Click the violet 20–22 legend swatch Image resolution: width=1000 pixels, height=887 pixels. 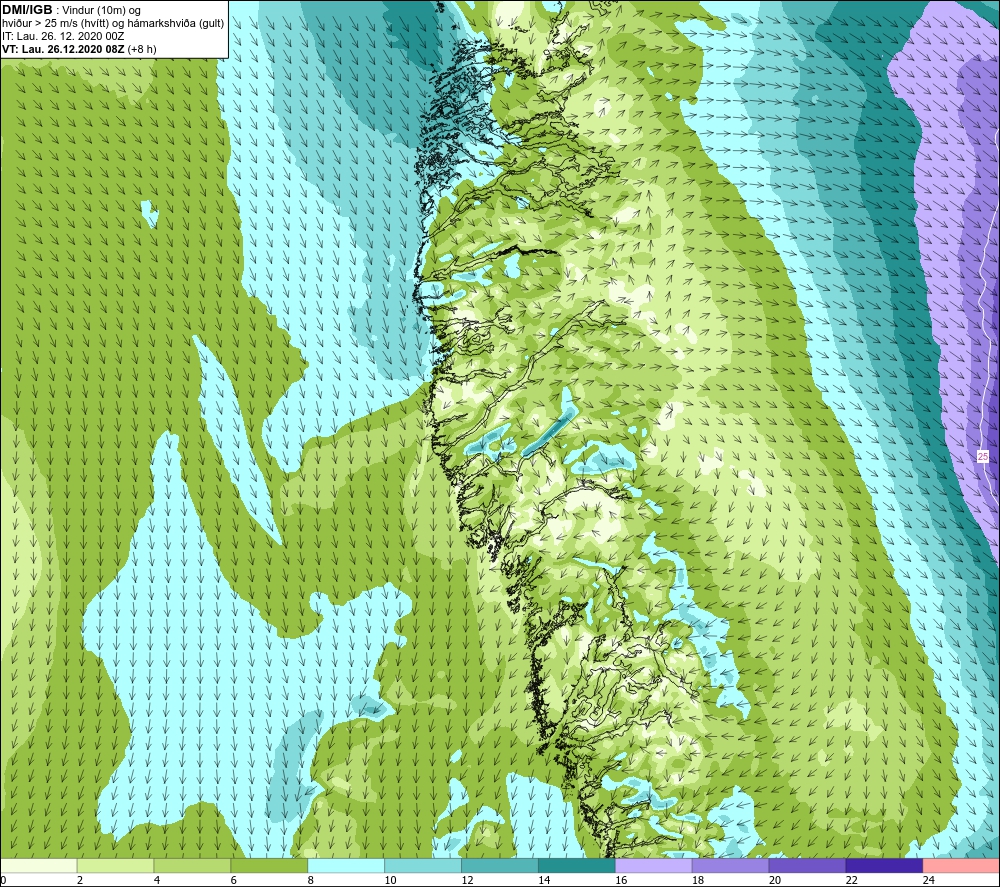807,866
